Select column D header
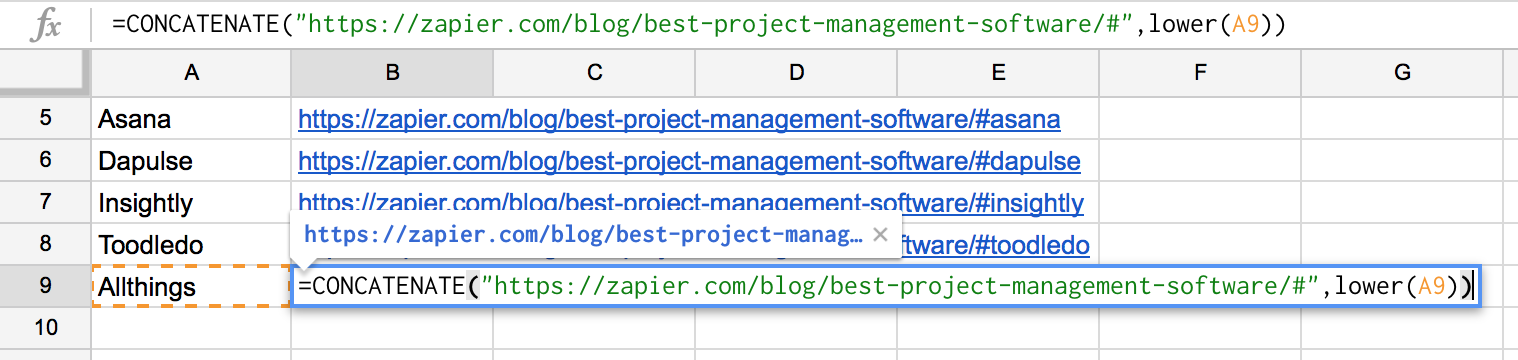 pos(796,72)
